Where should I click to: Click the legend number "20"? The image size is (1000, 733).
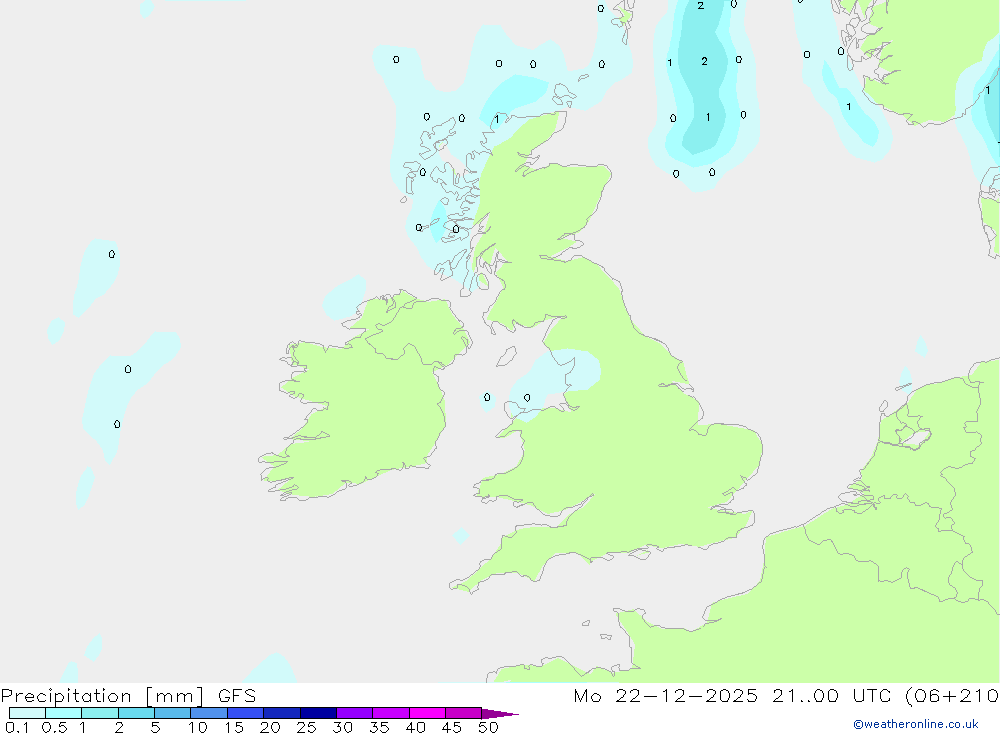point(270,727)
